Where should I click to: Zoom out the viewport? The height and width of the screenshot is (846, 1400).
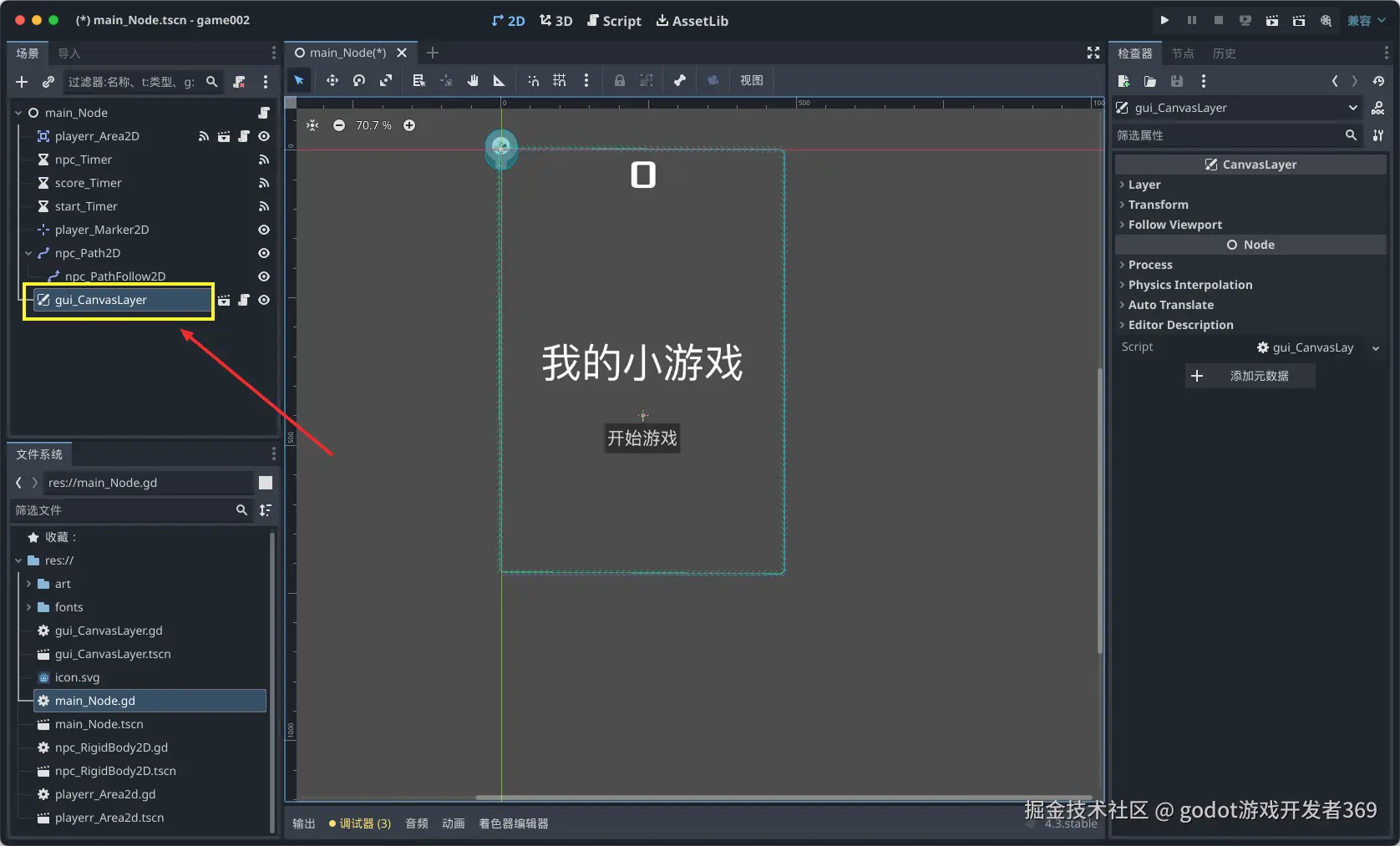(x=339, y=125)
